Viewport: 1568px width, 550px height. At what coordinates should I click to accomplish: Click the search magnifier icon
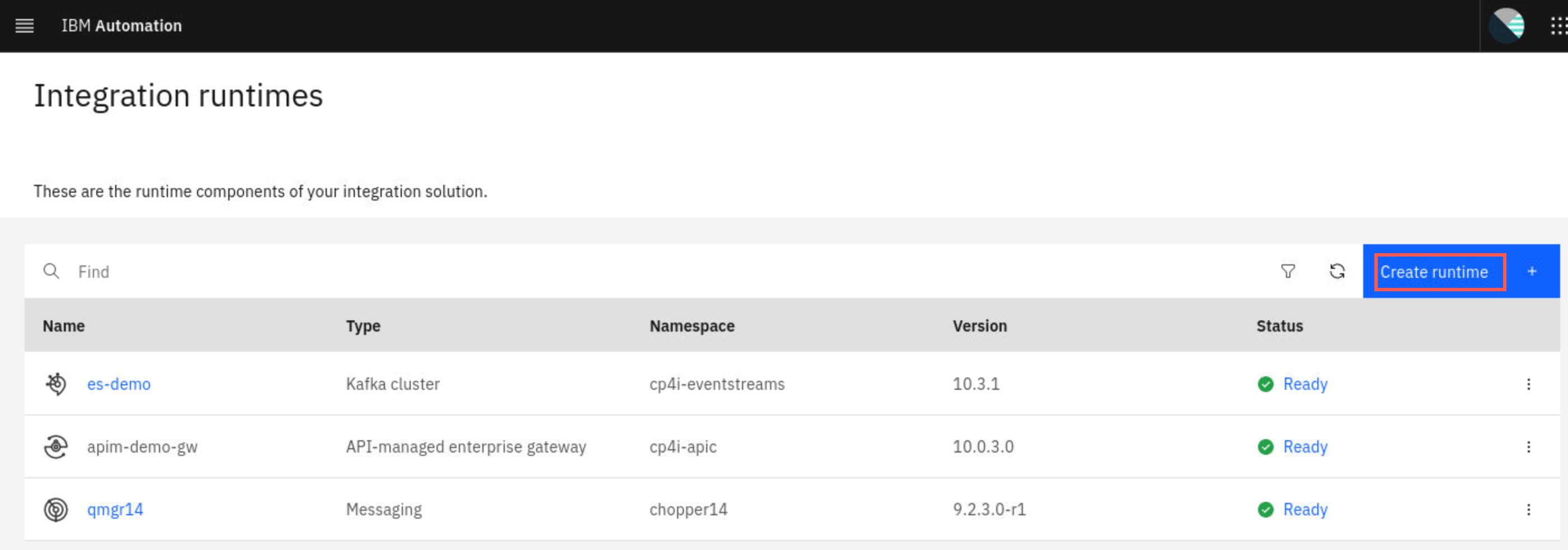pyautogui.click(x=51, y=271)
